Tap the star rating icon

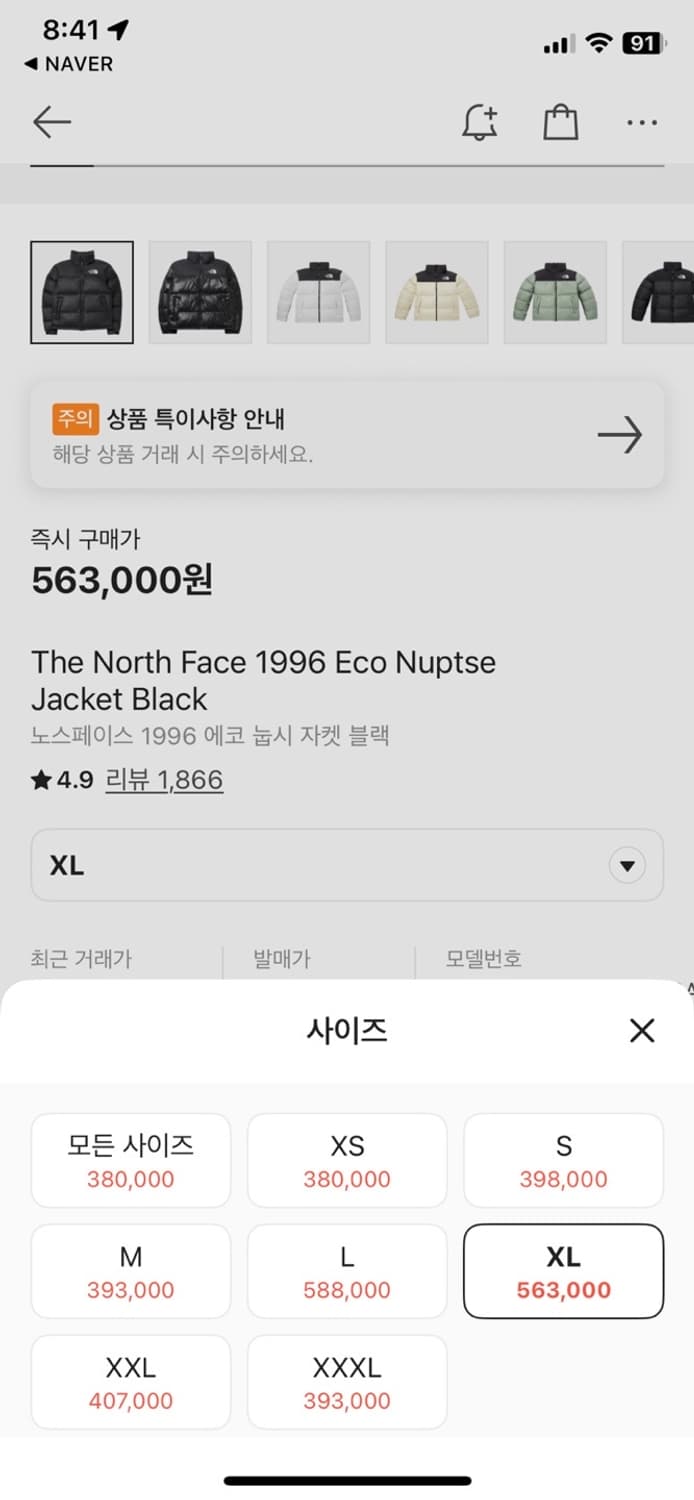click(41, 779)
